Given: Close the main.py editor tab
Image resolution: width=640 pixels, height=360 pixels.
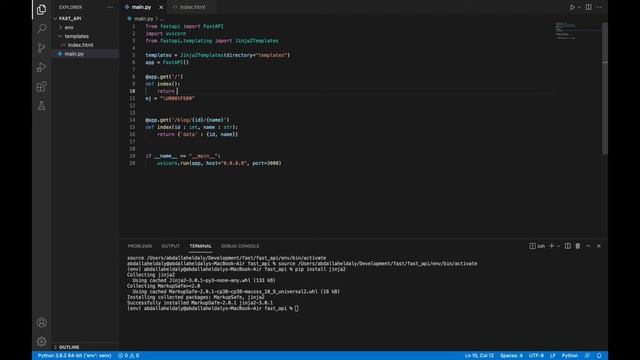Looking at the screenshot, I should 161,7.
